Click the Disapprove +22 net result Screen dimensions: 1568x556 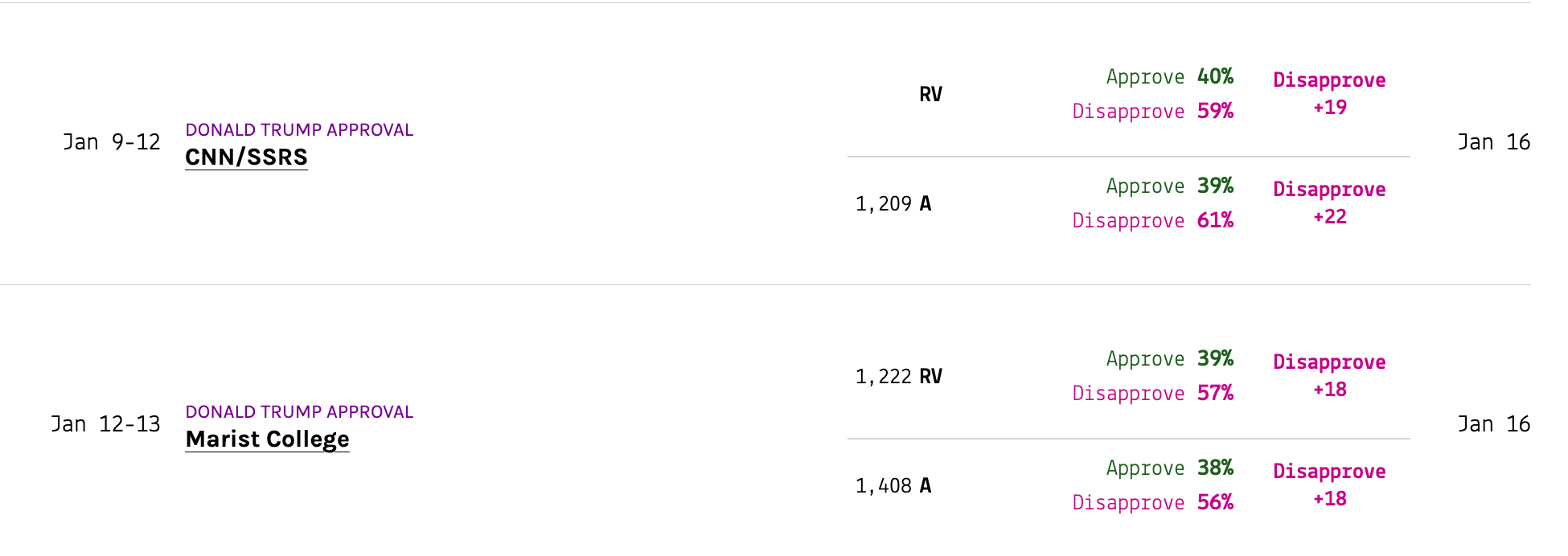point(1329,203)
